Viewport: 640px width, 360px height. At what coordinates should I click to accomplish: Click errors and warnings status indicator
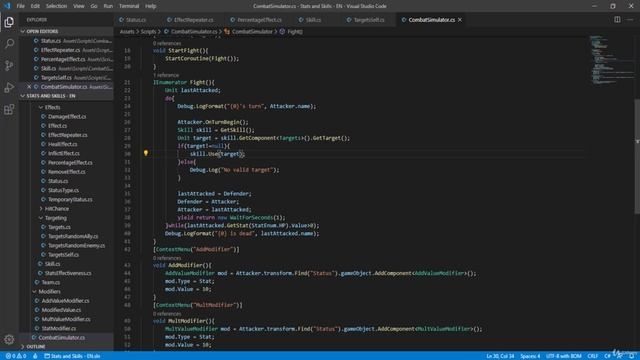[x=16, y=356]
